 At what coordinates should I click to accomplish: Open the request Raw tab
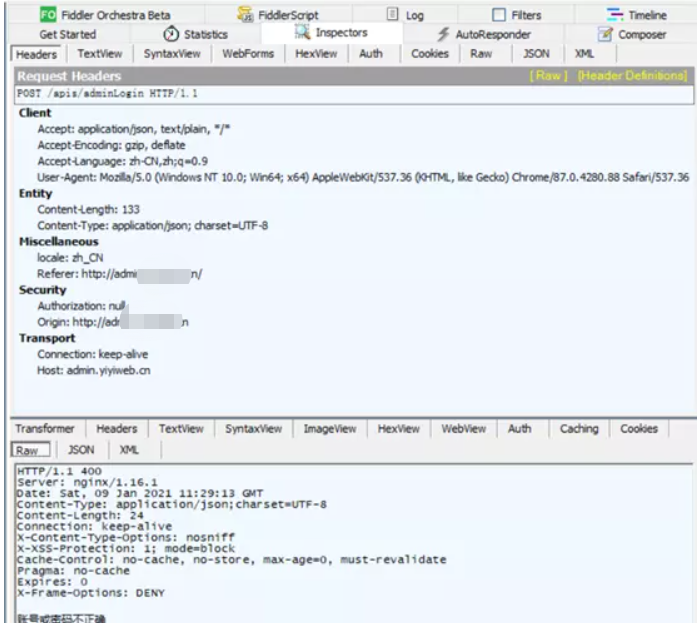[x=481, y=54]
